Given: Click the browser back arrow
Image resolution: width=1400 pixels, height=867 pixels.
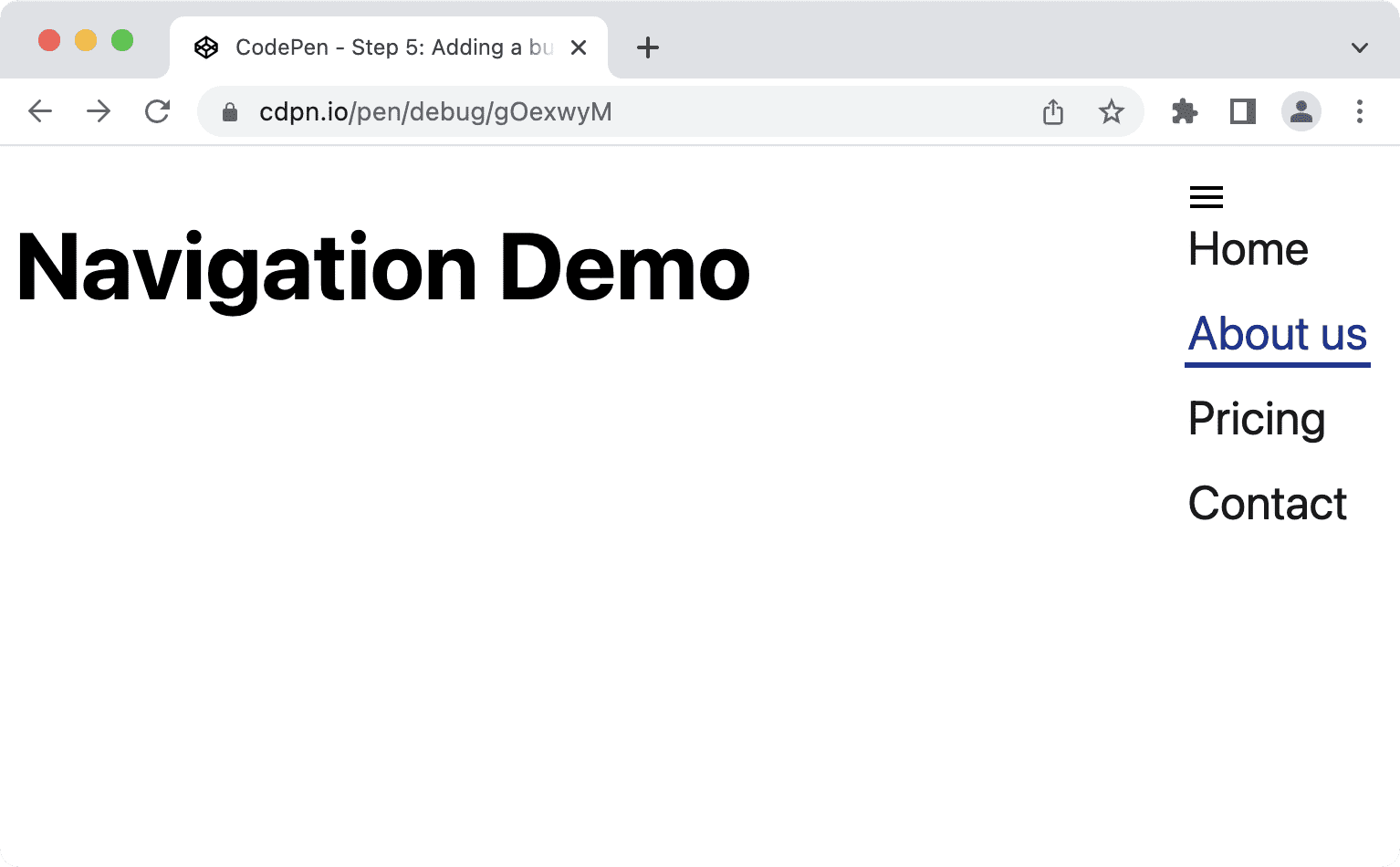Looking at the screenshot, I should click(40, 111).
